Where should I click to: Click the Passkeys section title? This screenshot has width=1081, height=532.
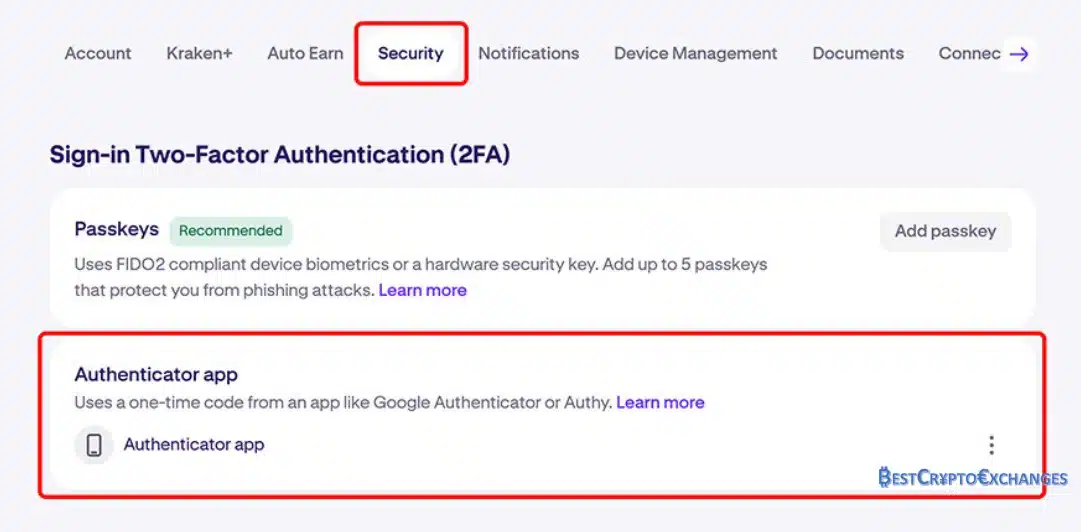[117, 229]
